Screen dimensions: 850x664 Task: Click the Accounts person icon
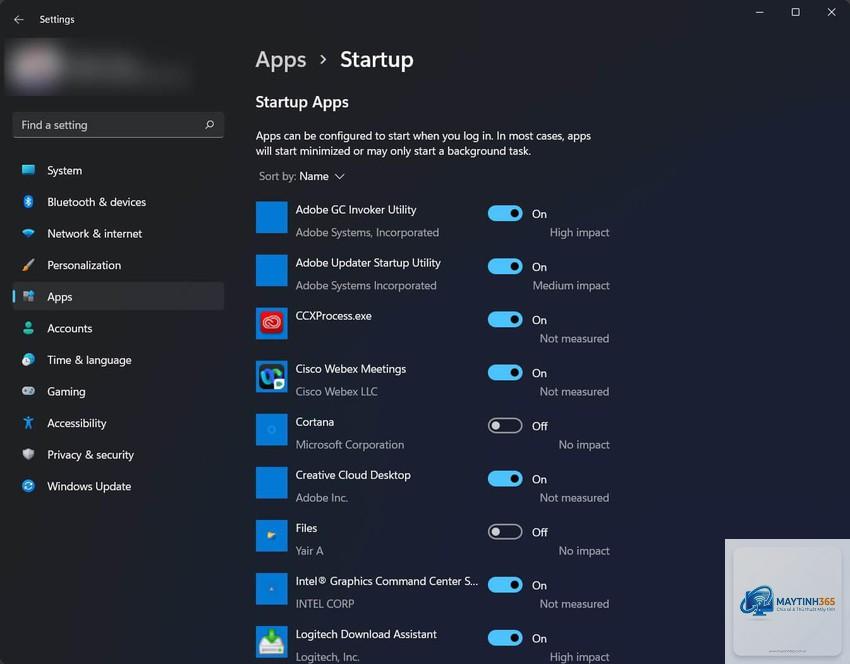click(28, 328)
